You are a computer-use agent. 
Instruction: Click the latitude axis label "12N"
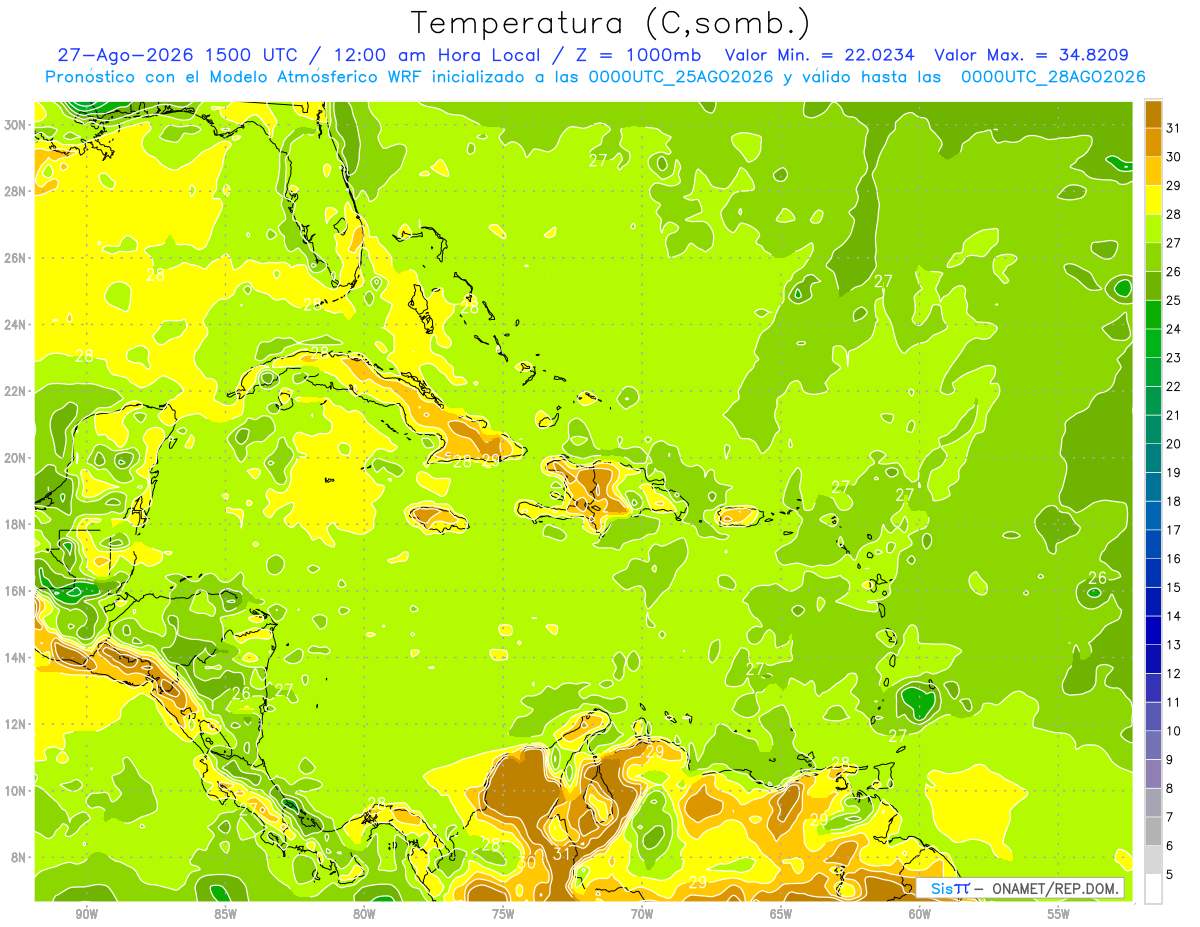tap(17, 724)
